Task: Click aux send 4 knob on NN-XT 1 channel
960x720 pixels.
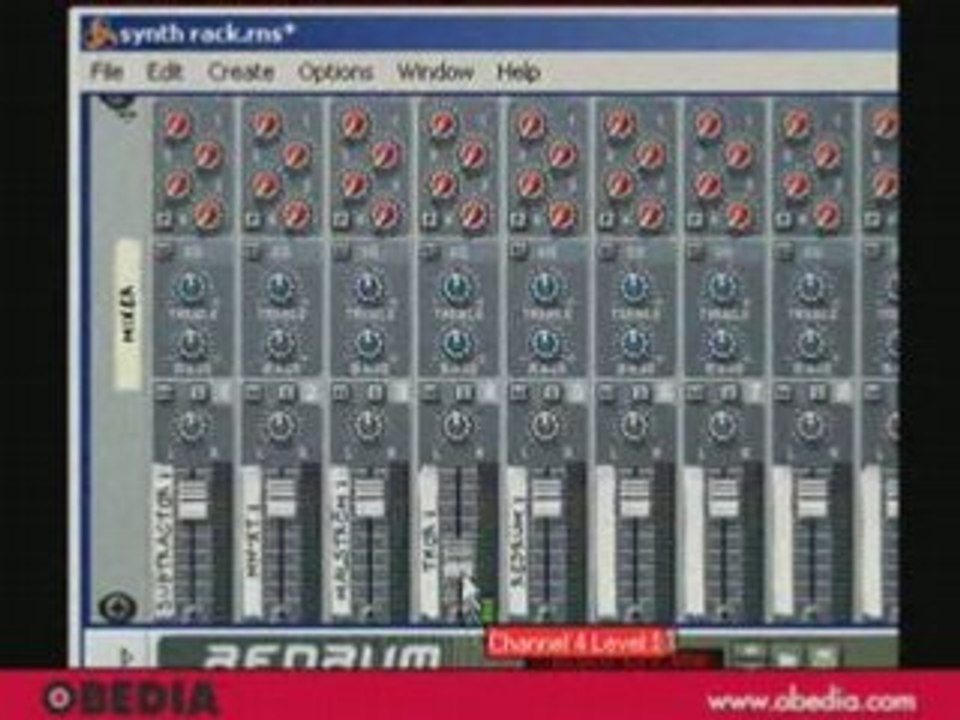Action: [296, 214]
